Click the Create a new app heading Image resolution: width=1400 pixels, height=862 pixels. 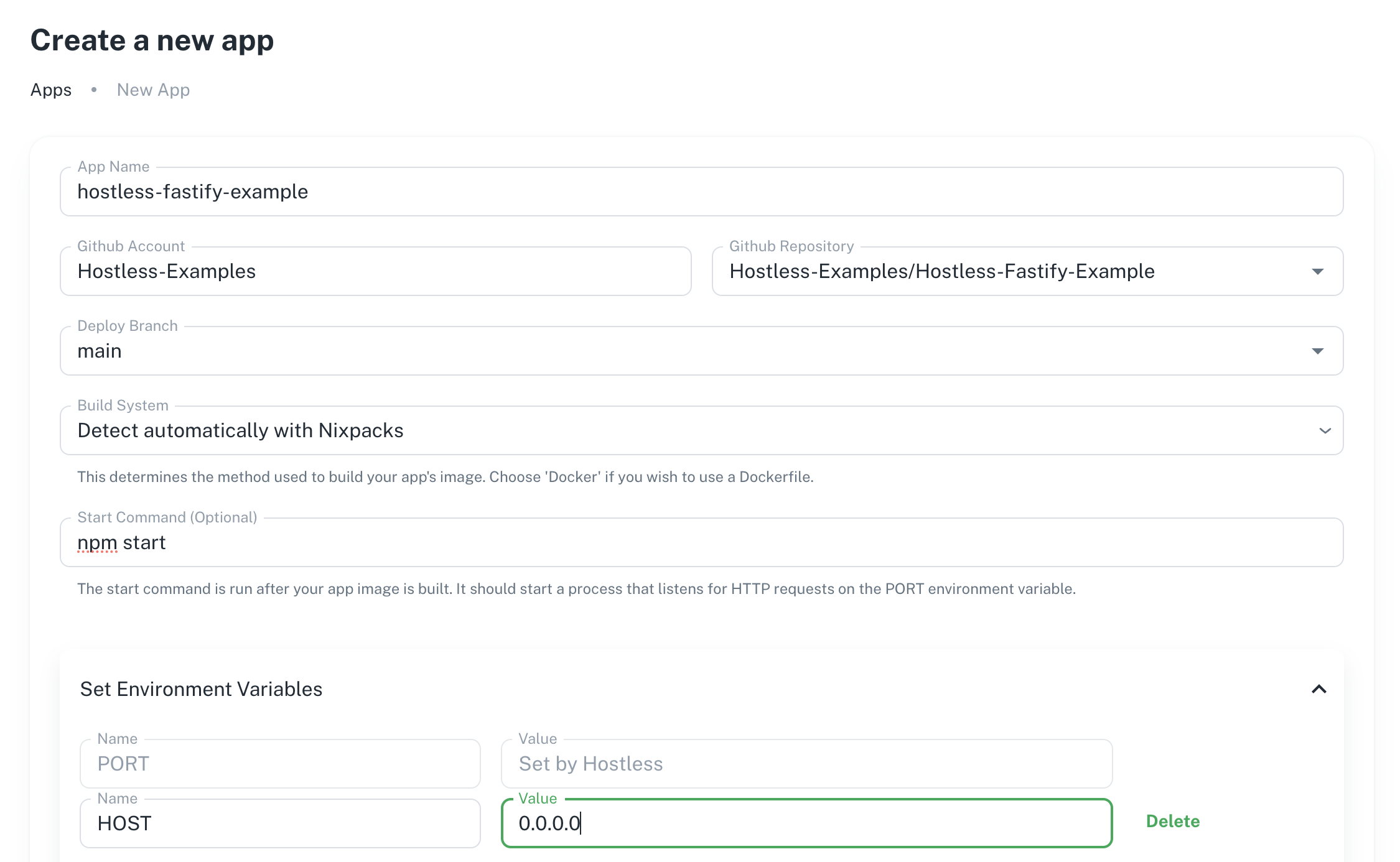pos(152,40)
